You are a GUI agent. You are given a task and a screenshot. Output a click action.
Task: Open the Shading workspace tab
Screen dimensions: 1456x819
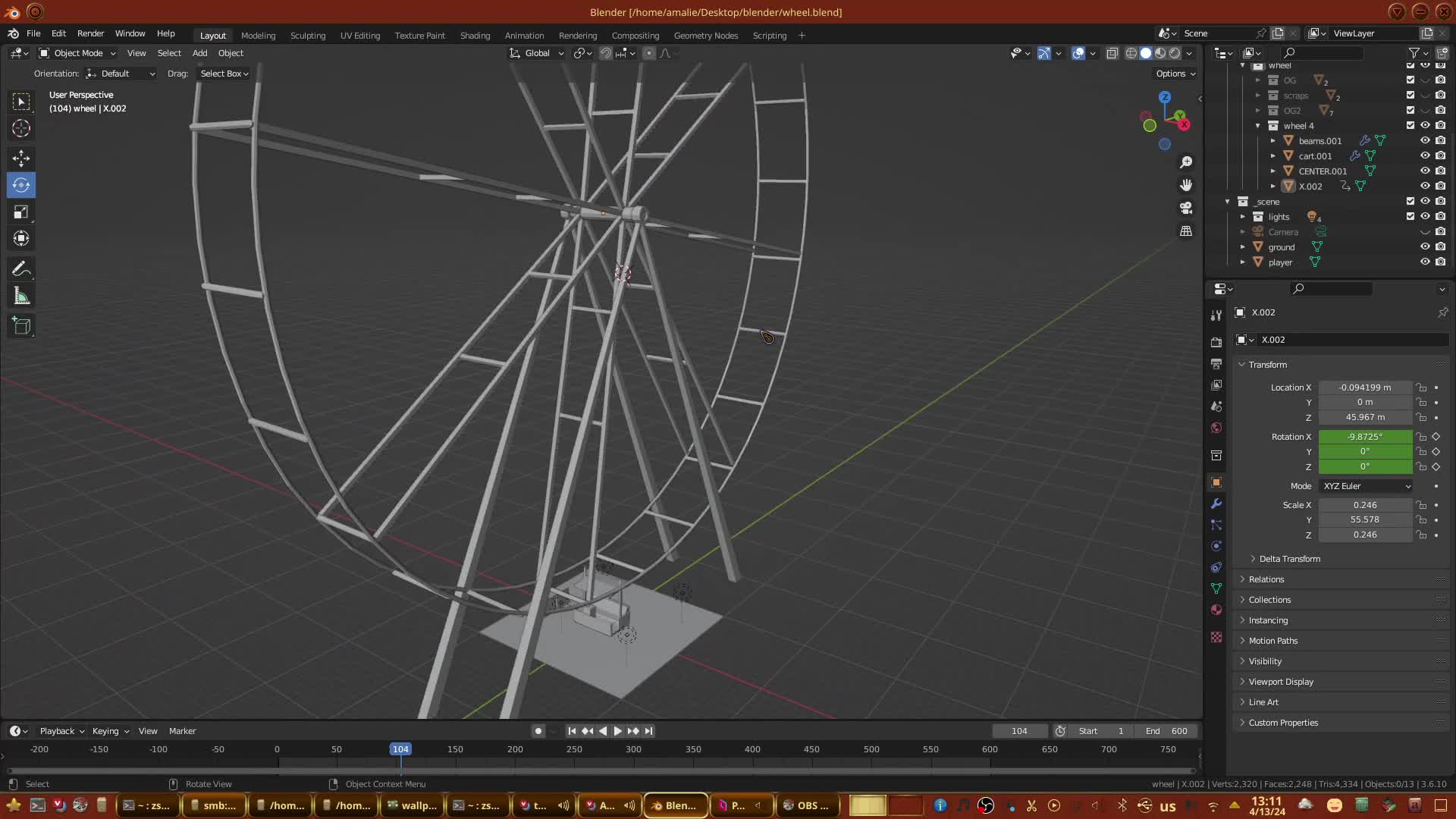(475, 36)
